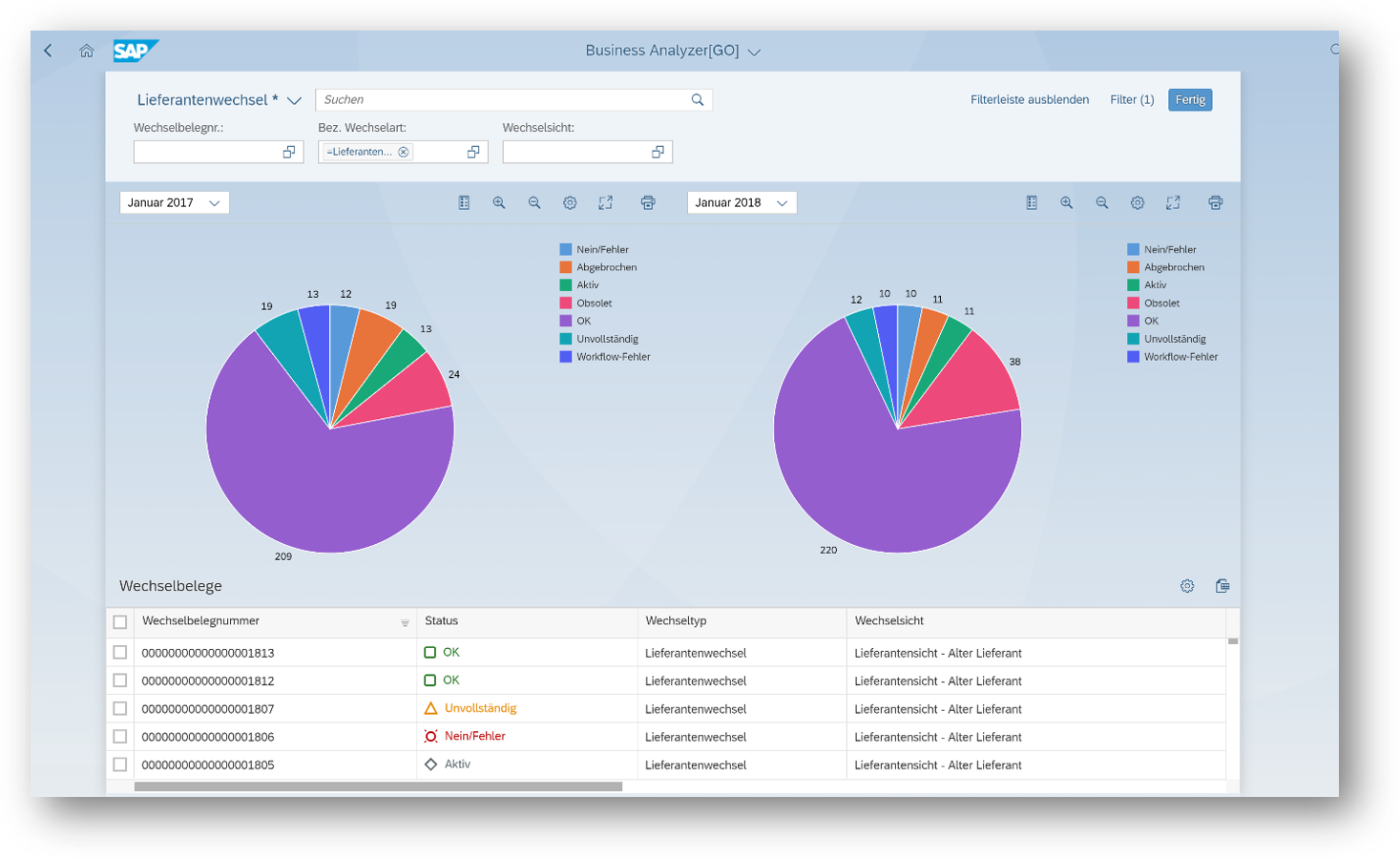Click the home icon in header
The width and height of the screenshot is (1400, 858).
[x=87, y=51]
